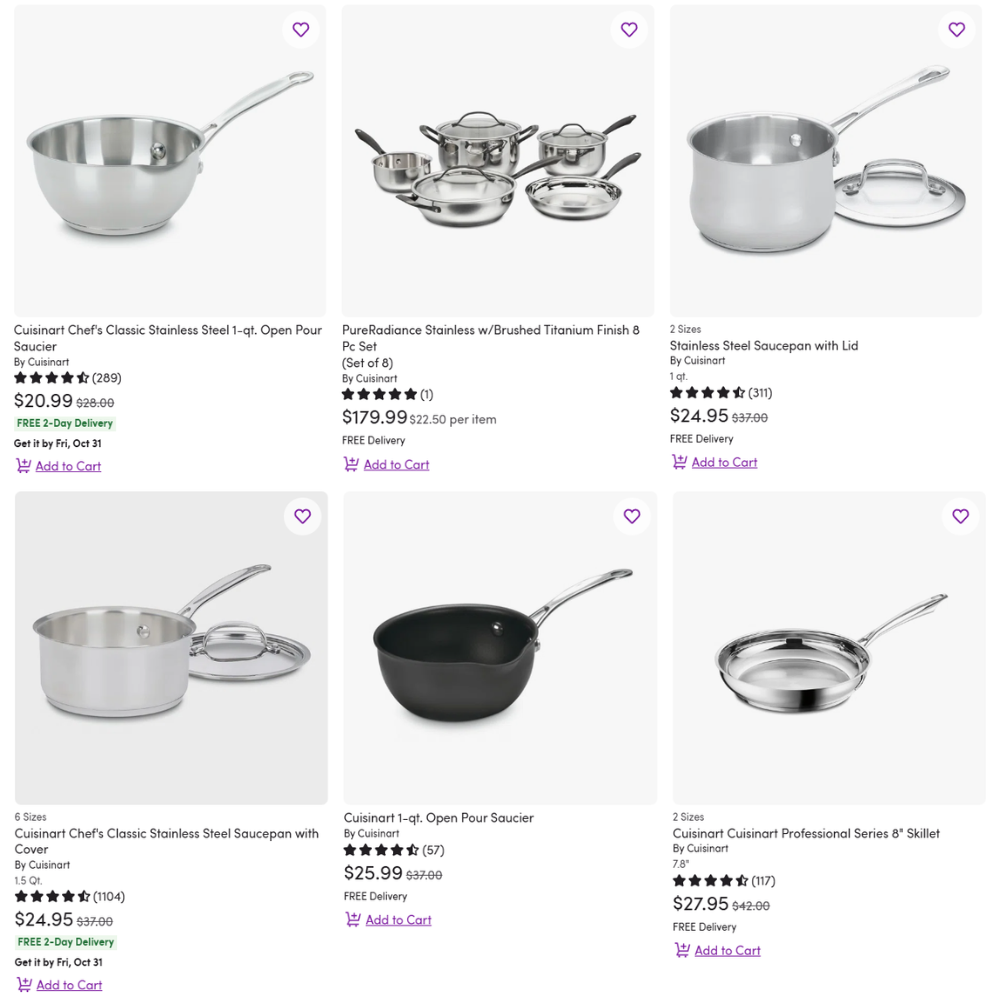
Task: Click cart icon for Stainless Steel Saucepan with Lid
Action: [x=679, y=462]
